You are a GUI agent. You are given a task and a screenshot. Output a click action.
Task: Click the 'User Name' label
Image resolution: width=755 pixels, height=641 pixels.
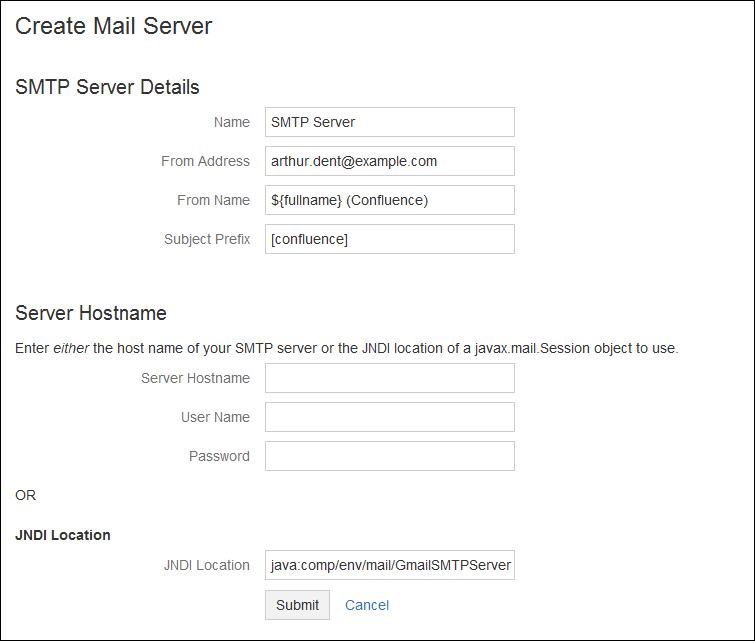tap(215, 417)
